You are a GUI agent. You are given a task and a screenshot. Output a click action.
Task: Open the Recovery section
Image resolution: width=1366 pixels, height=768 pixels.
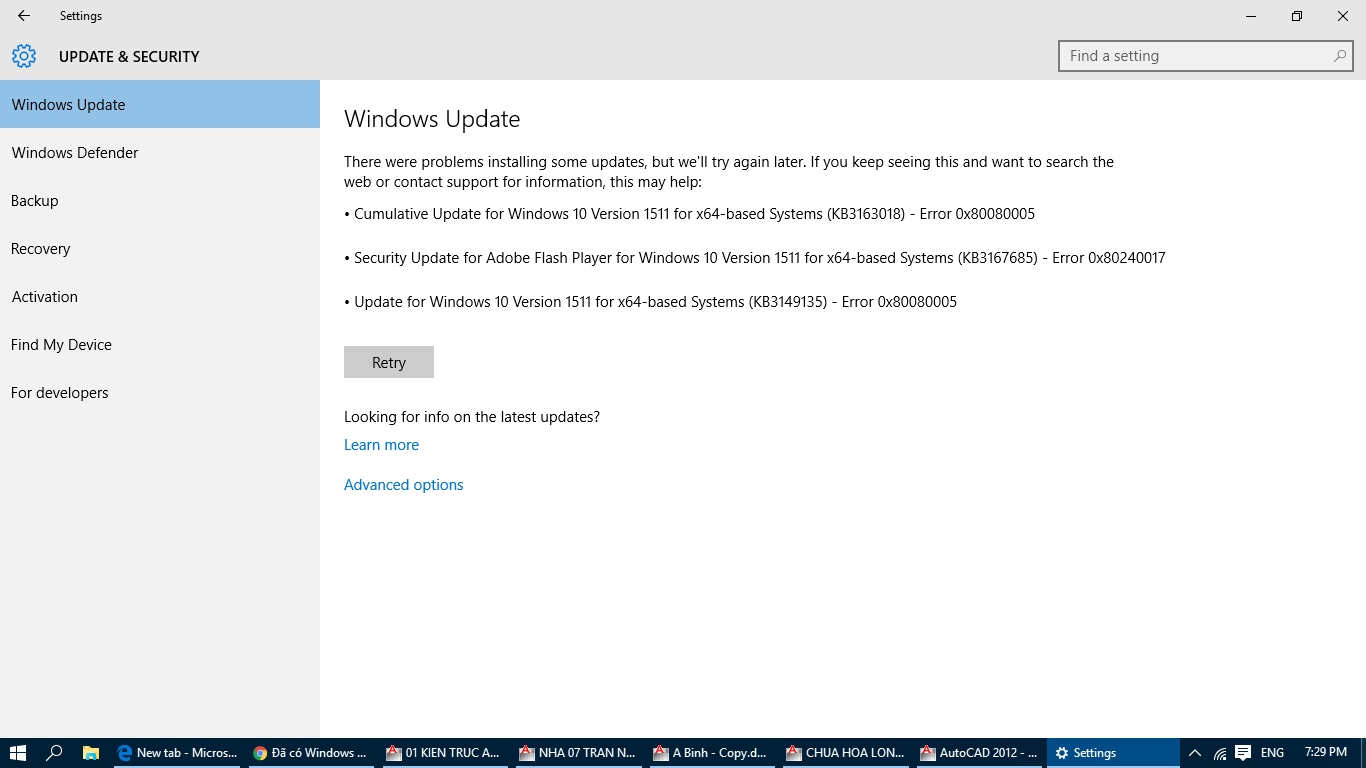[x=160, y=248]
